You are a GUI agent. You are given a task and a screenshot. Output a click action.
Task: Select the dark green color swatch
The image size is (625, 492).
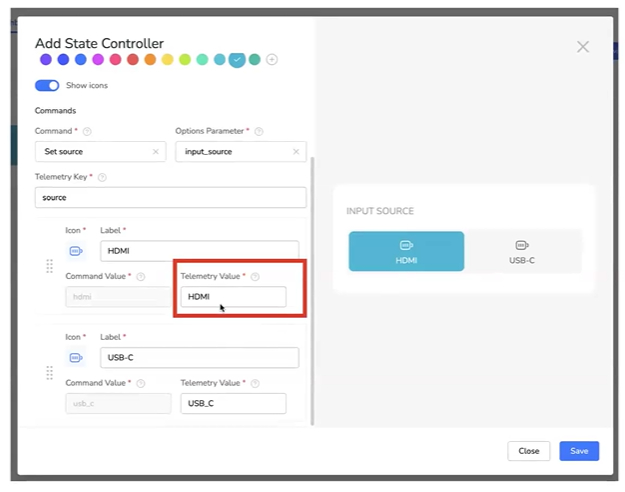pos(255,60)
